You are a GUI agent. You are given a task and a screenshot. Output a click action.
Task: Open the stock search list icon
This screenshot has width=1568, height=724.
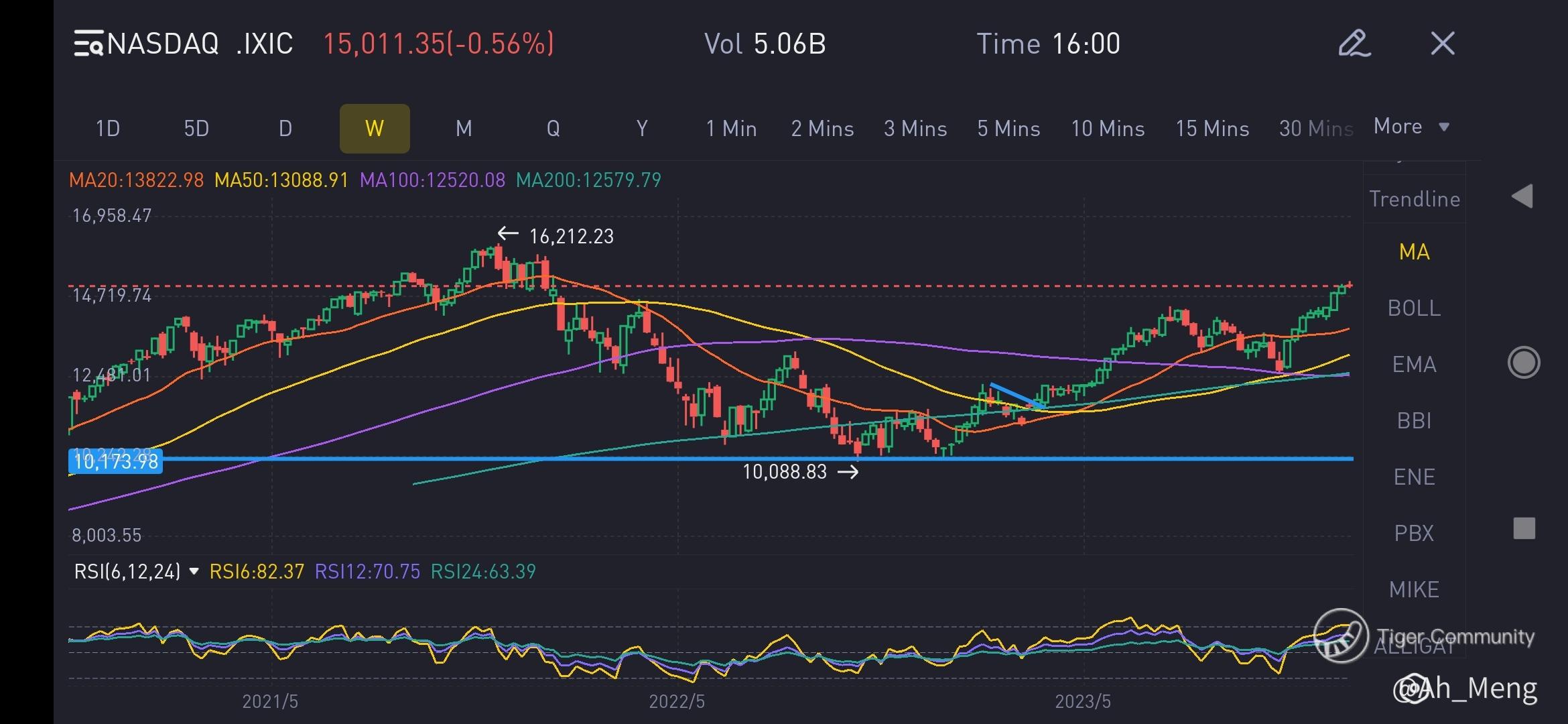[88, 44]
